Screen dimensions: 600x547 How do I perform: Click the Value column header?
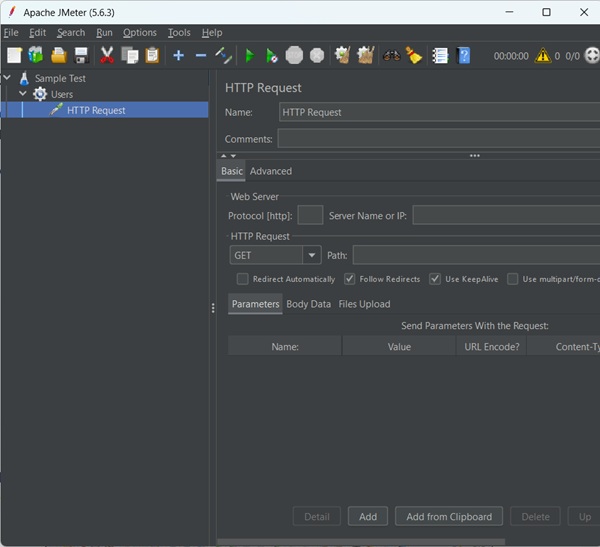pos(399,346)
